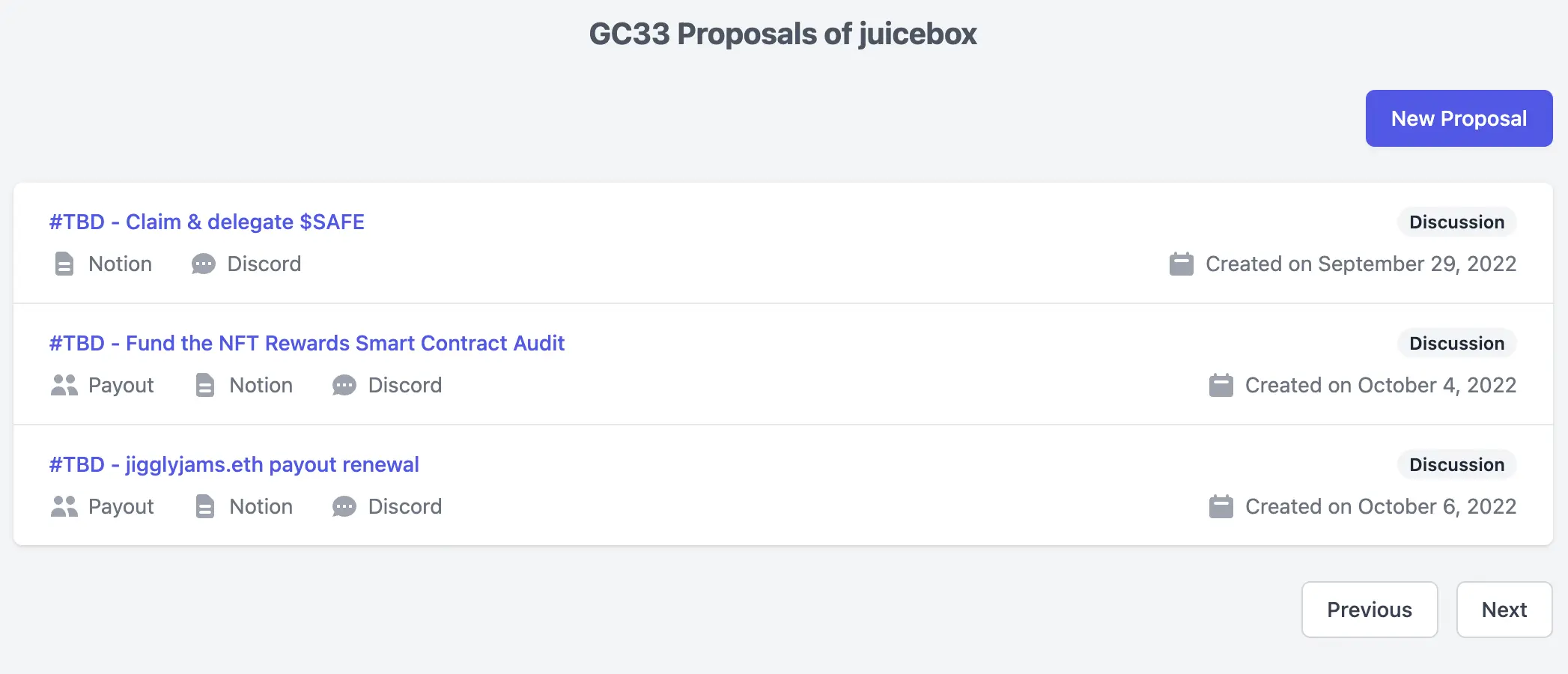Screen dimensions: 1568x674
Task: Click Payout people icon in NFT Rewards Audit row
Action: [x=64, y=385]
